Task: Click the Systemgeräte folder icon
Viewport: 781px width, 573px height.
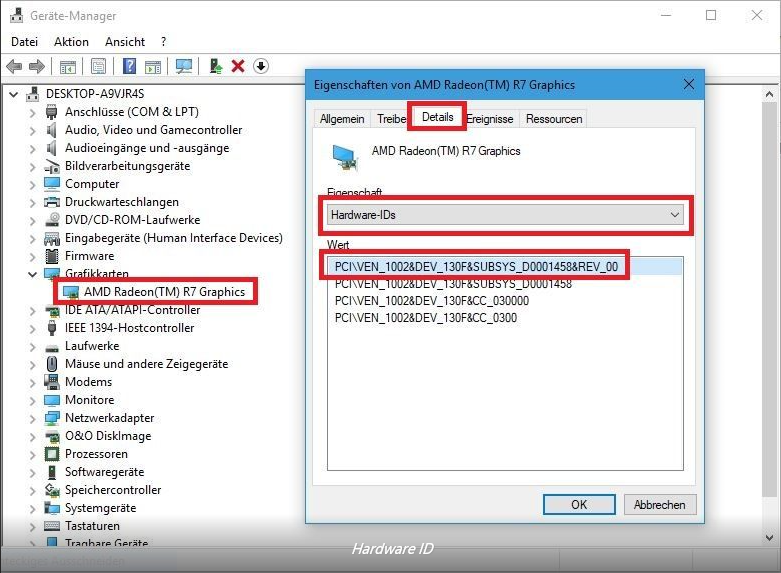Action: [x=52, y=508]
